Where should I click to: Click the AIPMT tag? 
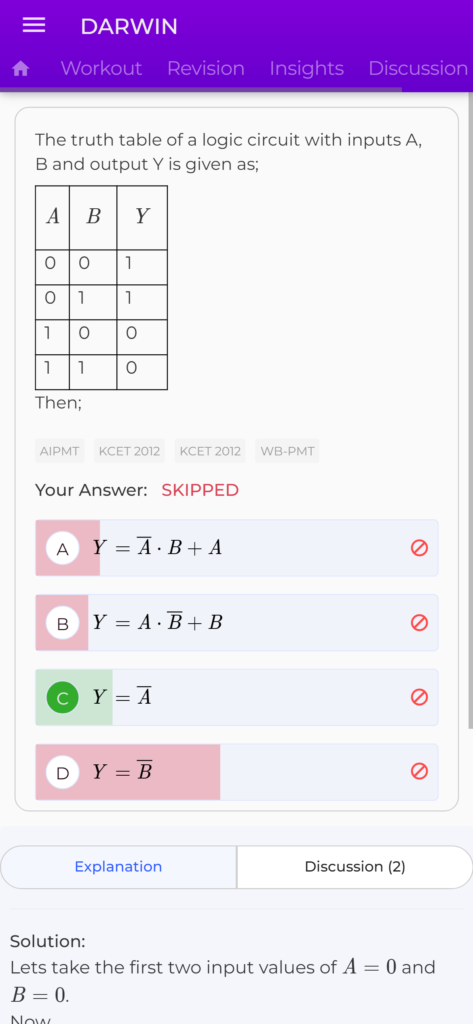(59, 451)
